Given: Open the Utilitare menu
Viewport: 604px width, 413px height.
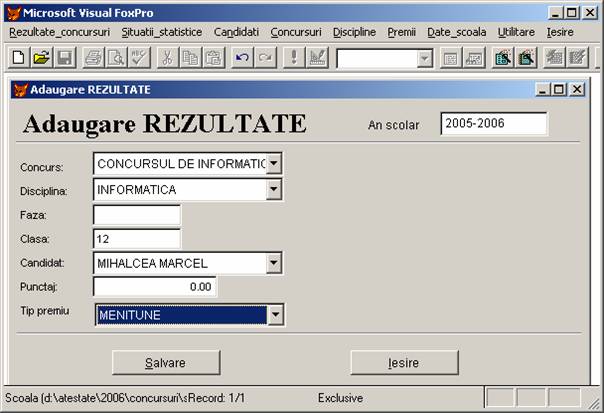Looking at the screenshot, I should (x=517, y=32).
